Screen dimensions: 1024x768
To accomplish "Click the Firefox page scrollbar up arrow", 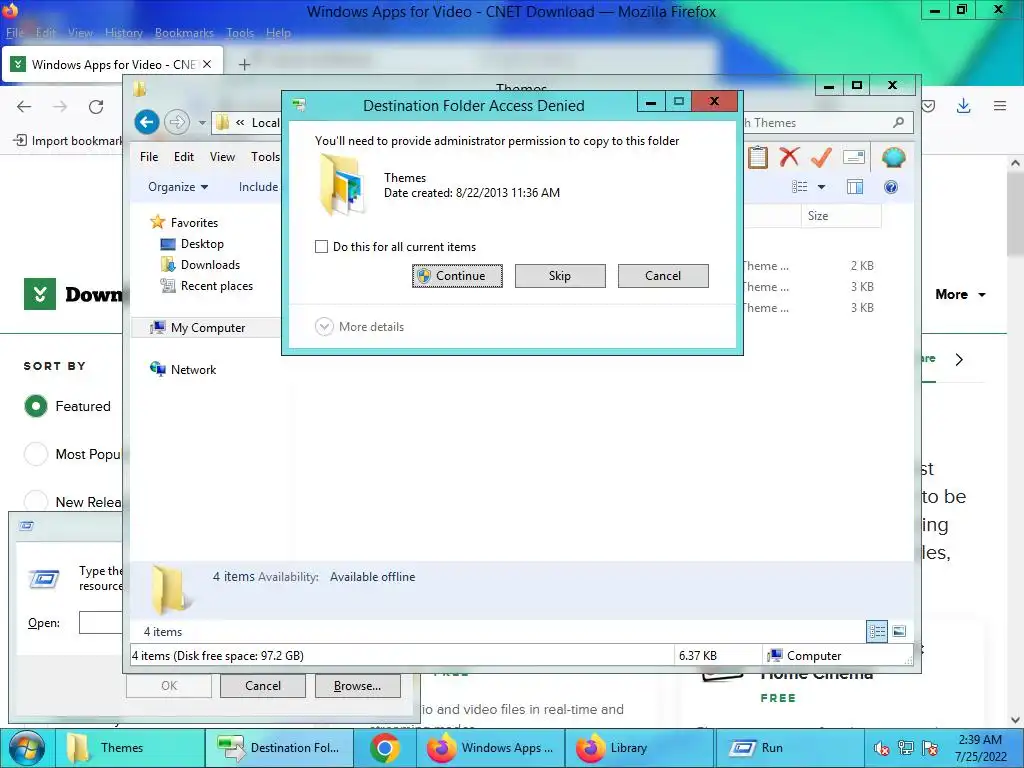I will click(x=1015, y=163).
